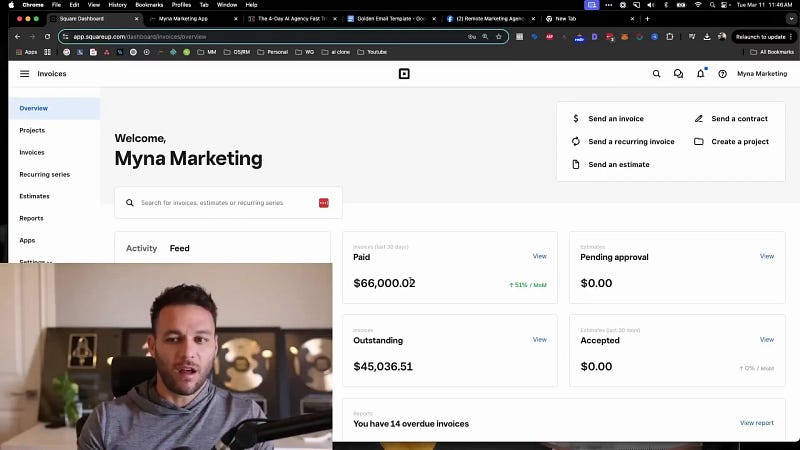This screenshot has height=450, width=800.
Task: Open the Apple menu
Action: click(x=11, y=5)
